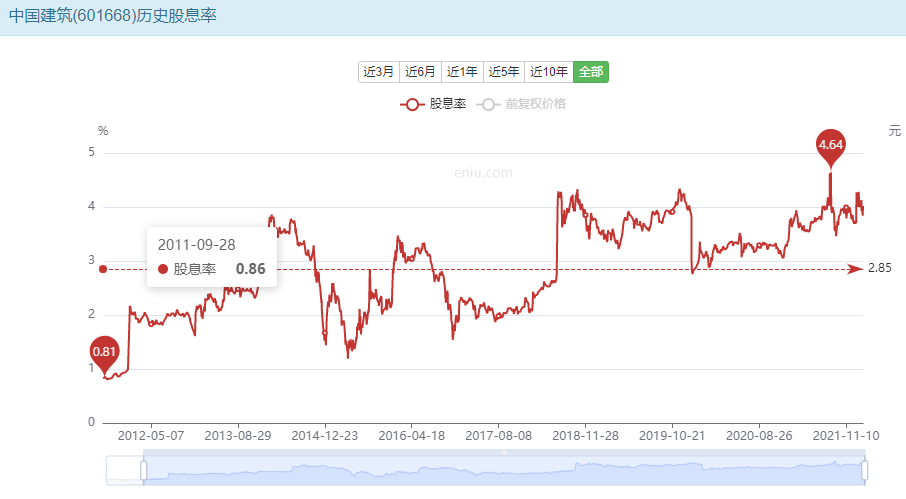Click the tooltip value 0.86
906x499 pixels.
click(x=251, y=269)
